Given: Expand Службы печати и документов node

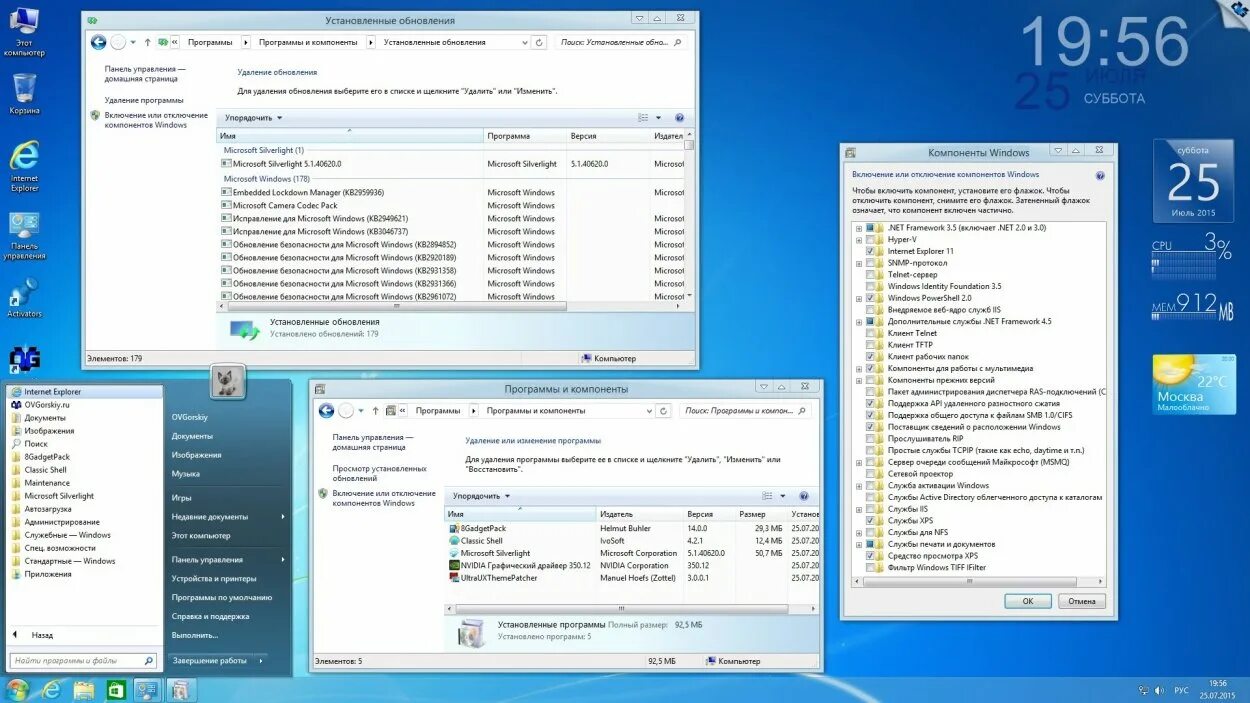Looking at the screenshot, I should pyautogui.click(x=859, y=544).
